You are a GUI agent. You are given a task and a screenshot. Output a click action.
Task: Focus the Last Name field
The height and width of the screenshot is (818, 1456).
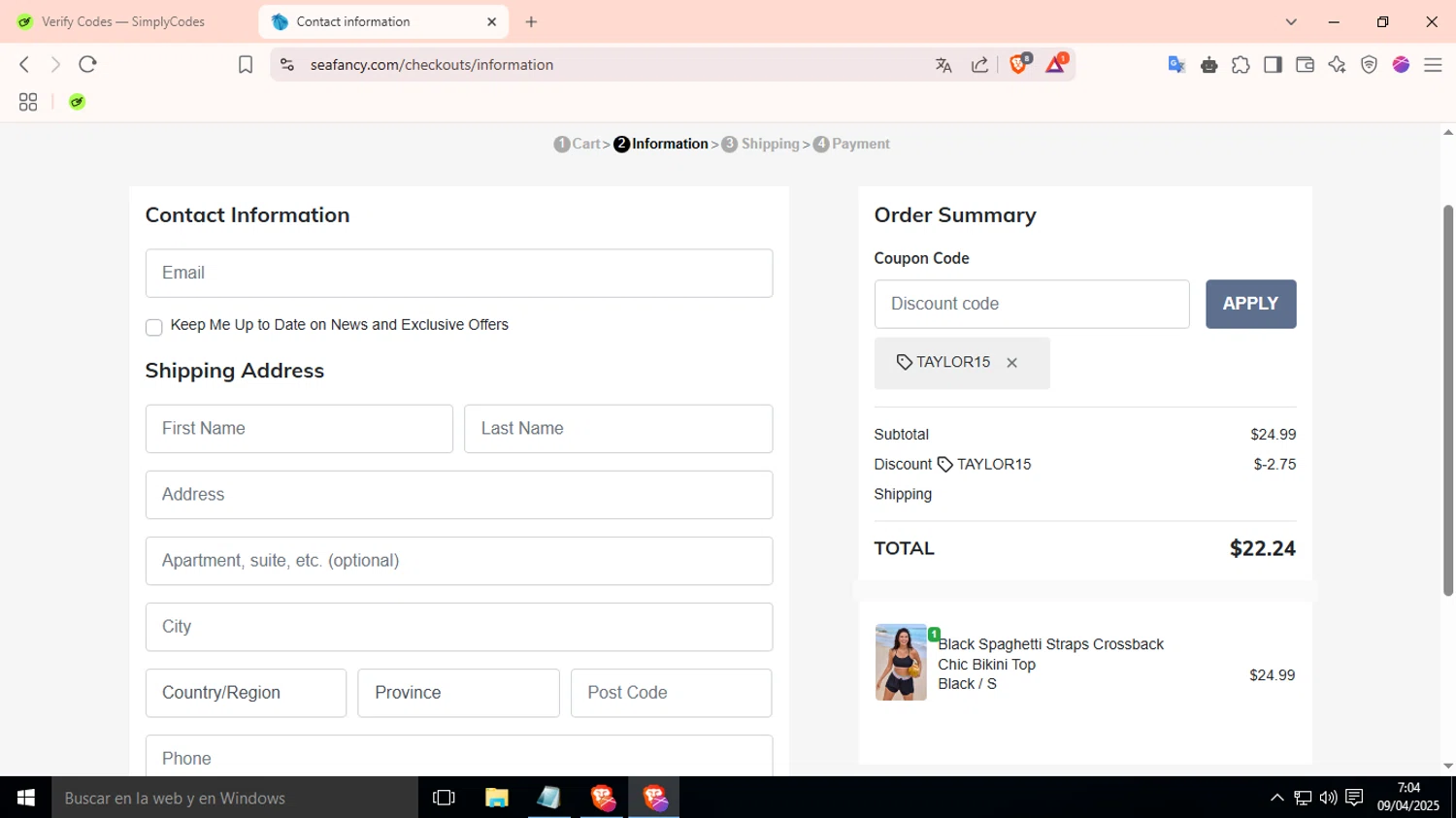click(618, 429)
